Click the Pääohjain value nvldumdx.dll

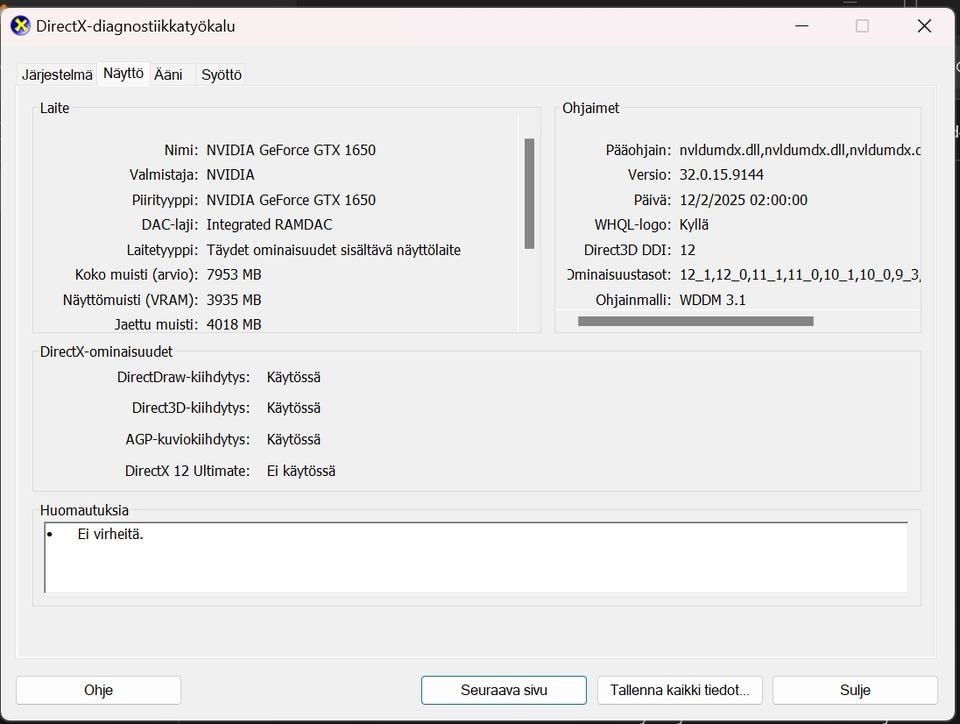[x=800, y=150]
